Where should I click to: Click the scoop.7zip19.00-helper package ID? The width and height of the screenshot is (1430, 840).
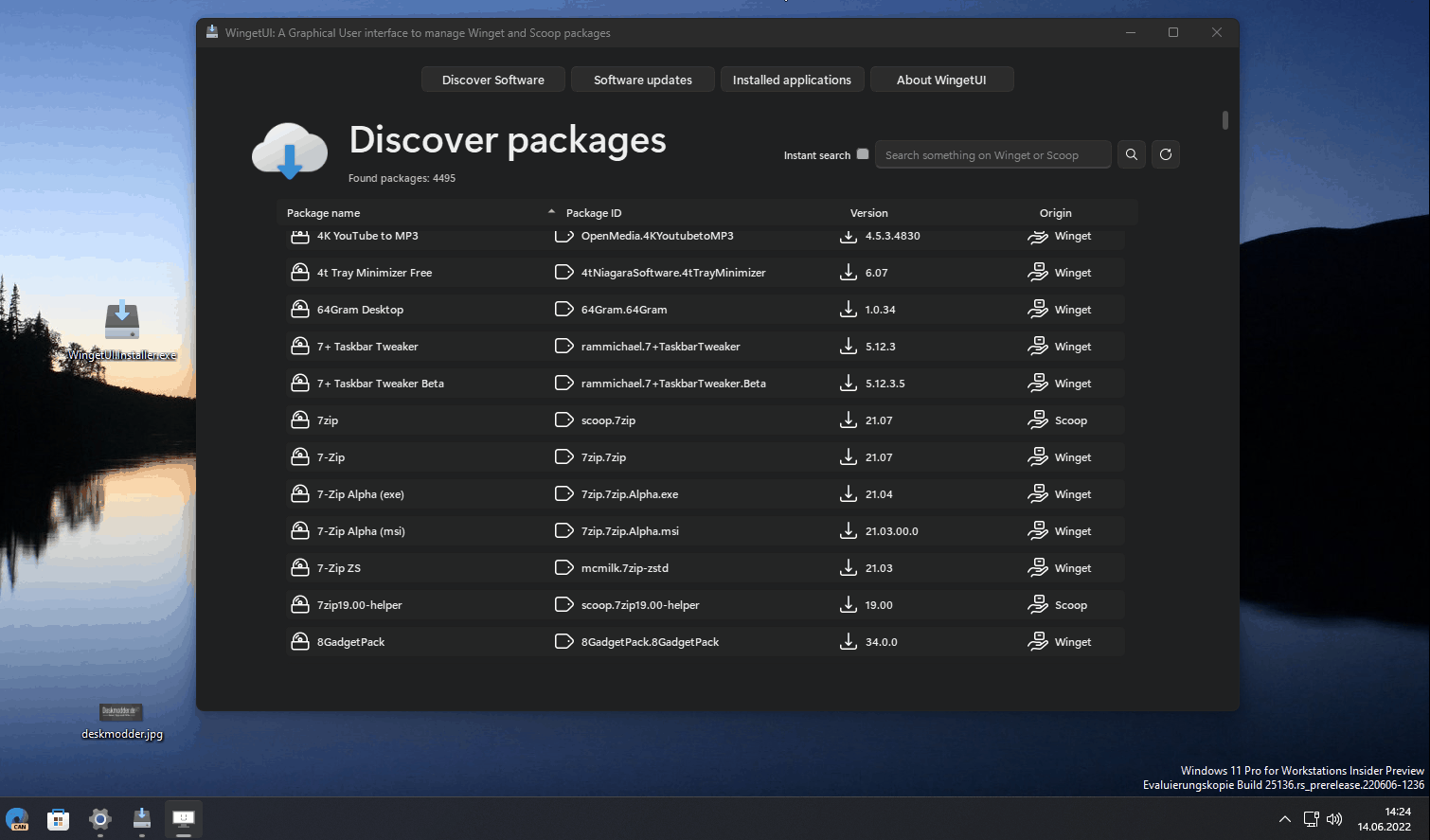[x=640, y=605]
